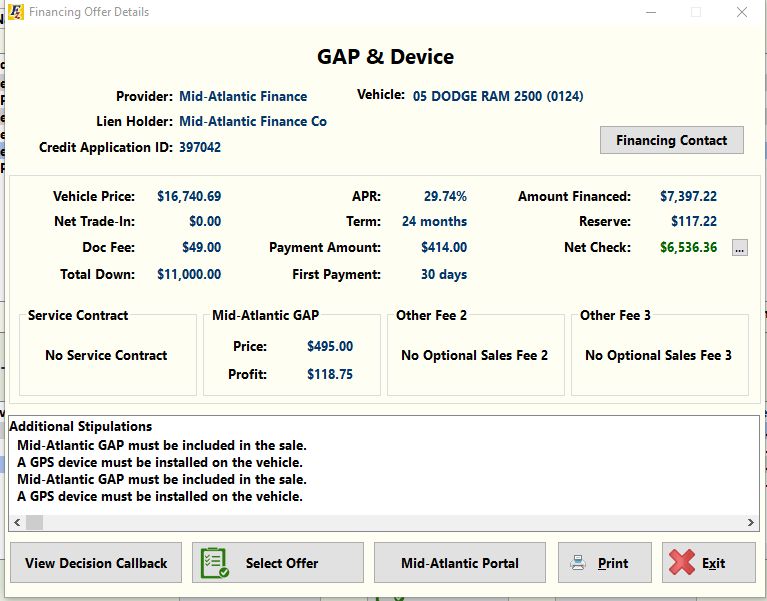View Decision Callback
The width and height of the screenshot is (767, 601).
(96, 563)
